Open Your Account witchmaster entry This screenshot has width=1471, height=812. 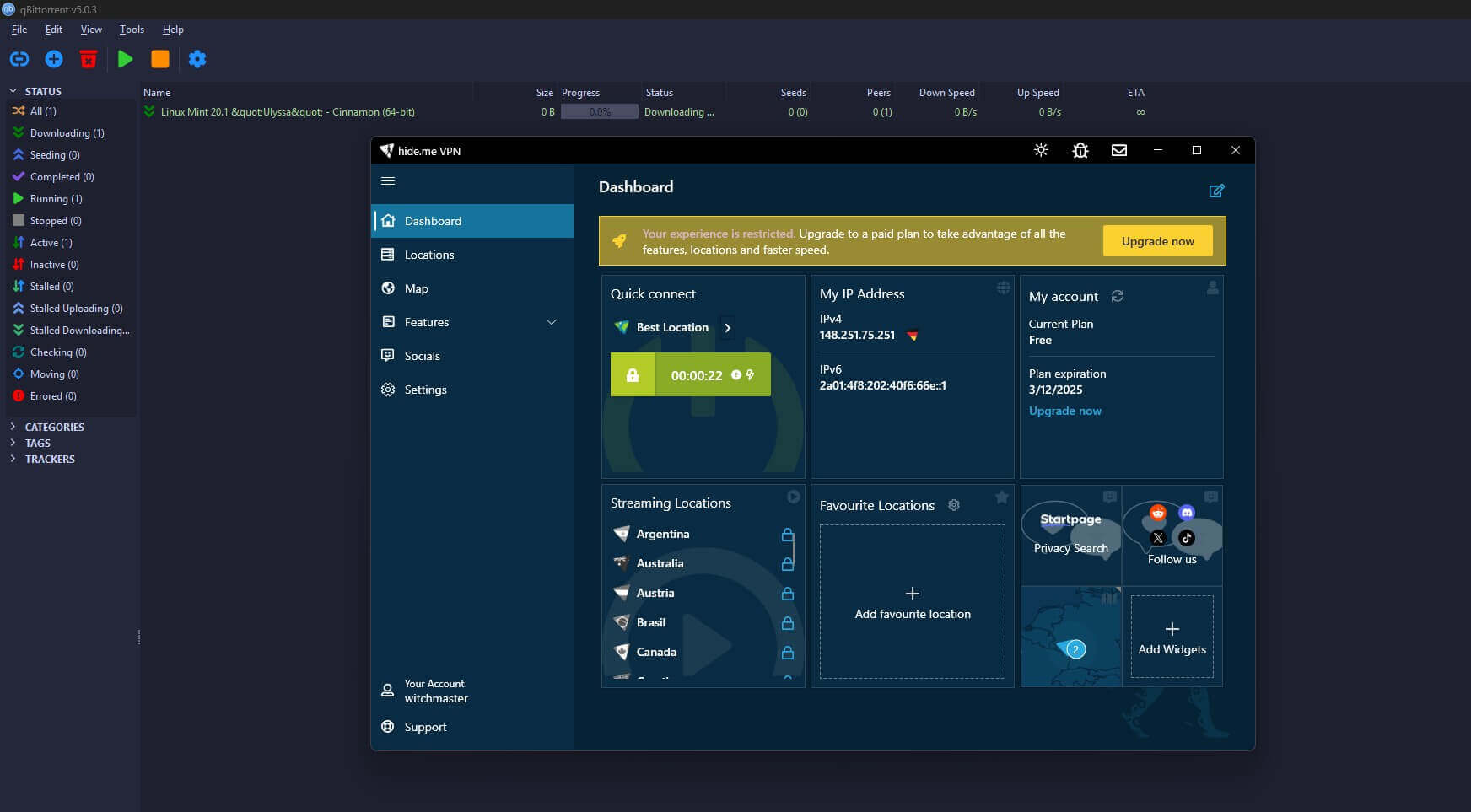coord(472,691)
